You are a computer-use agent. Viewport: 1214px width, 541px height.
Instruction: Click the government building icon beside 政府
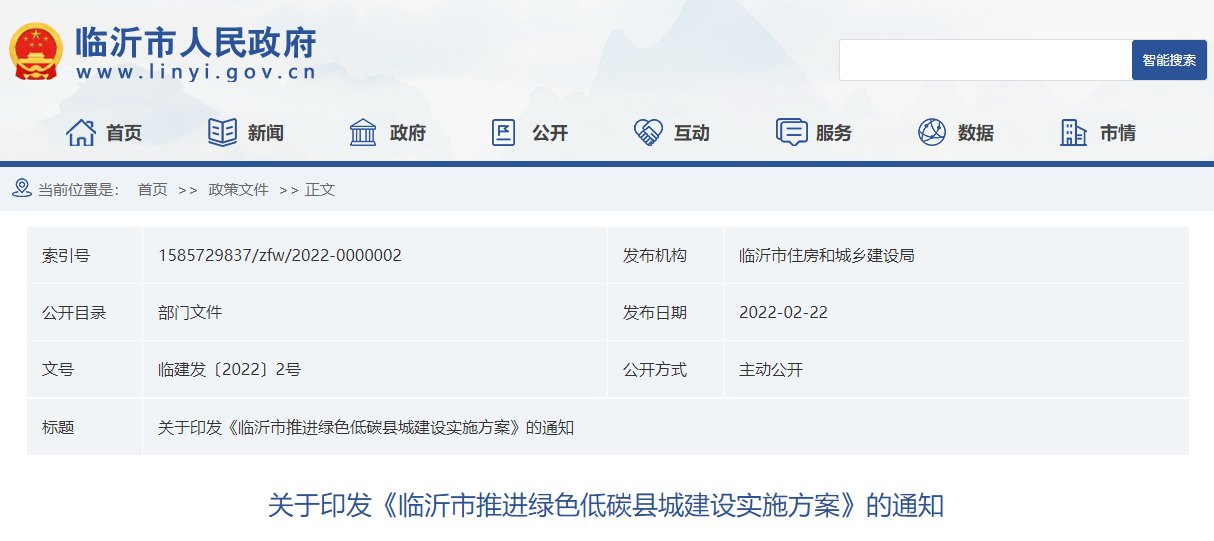coord(363,132)
